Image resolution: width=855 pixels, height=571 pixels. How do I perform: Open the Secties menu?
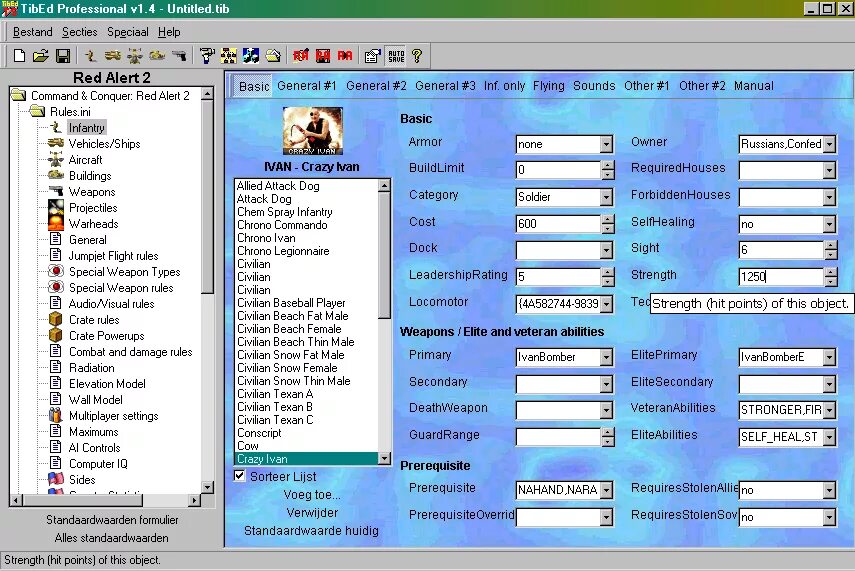click(80, 32)
